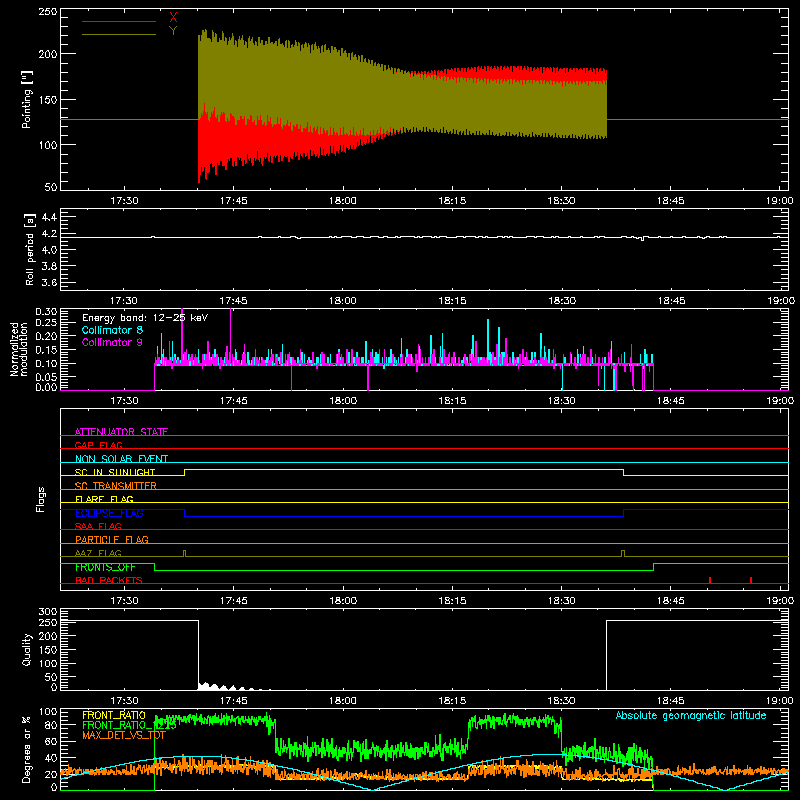Click the yellow FRONT_RATIO legend entry
This screenshot has height=800, width=800.
click(x=114, y=715)
